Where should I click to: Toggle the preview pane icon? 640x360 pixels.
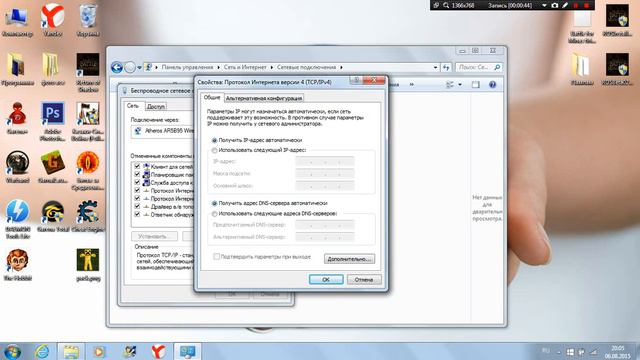pos(476,85)
